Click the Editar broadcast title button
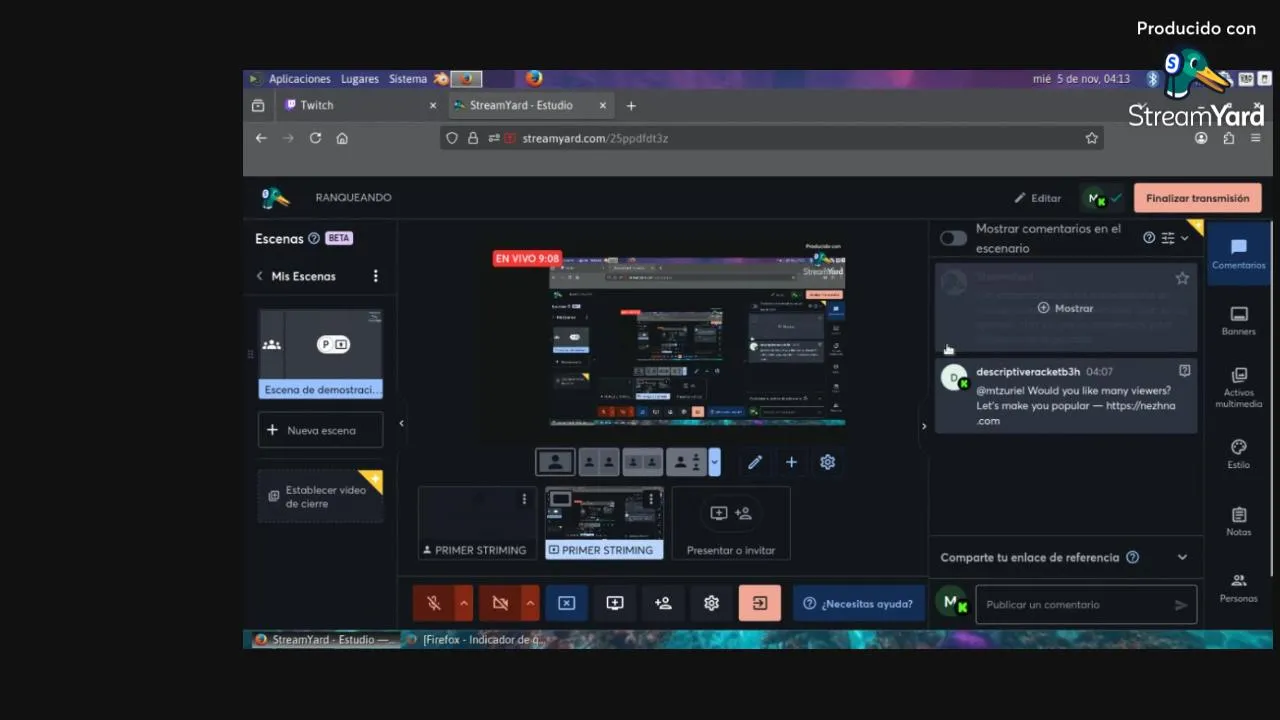The height and width of the screenshot is (720, 1280). [x=1037, y=198]
